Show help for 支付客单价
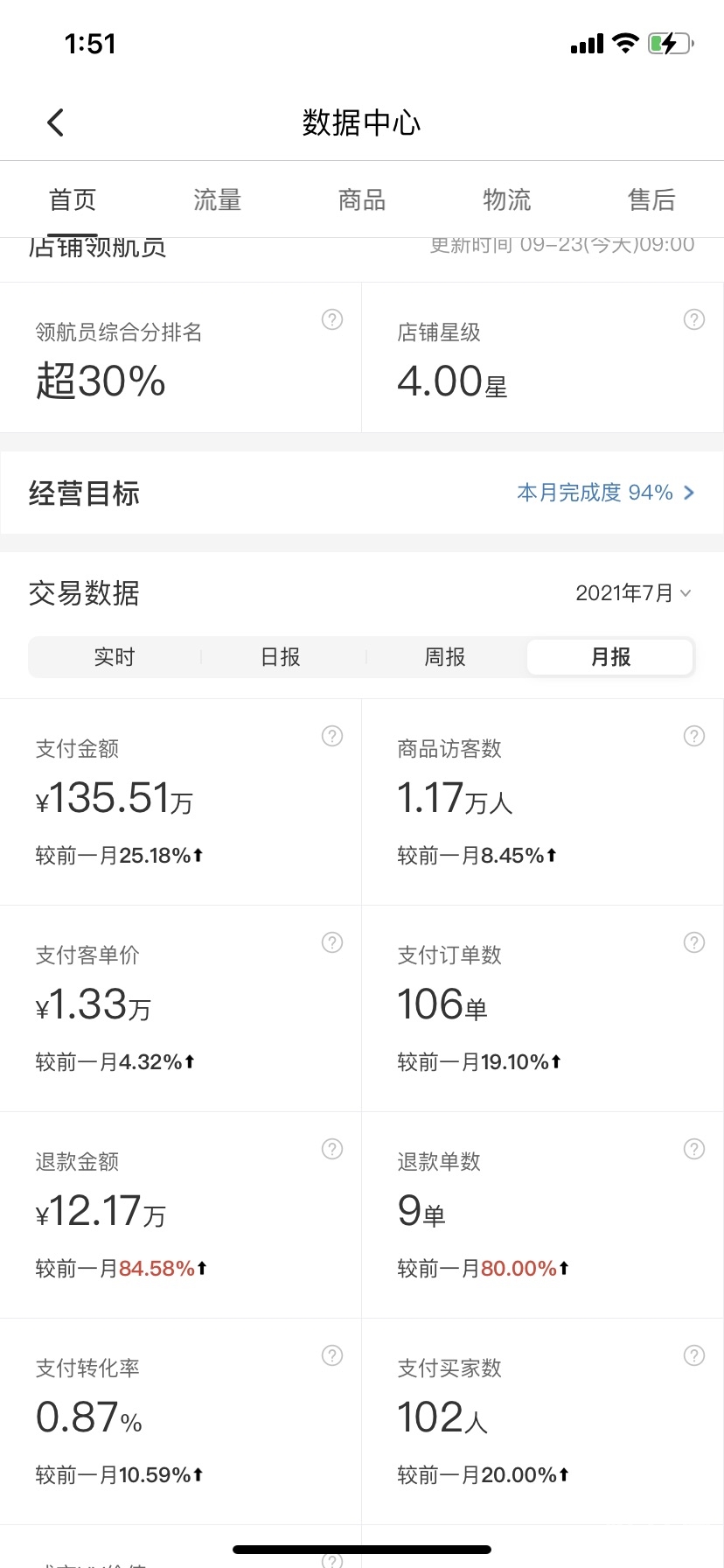724x1568 pixels. 332,942
